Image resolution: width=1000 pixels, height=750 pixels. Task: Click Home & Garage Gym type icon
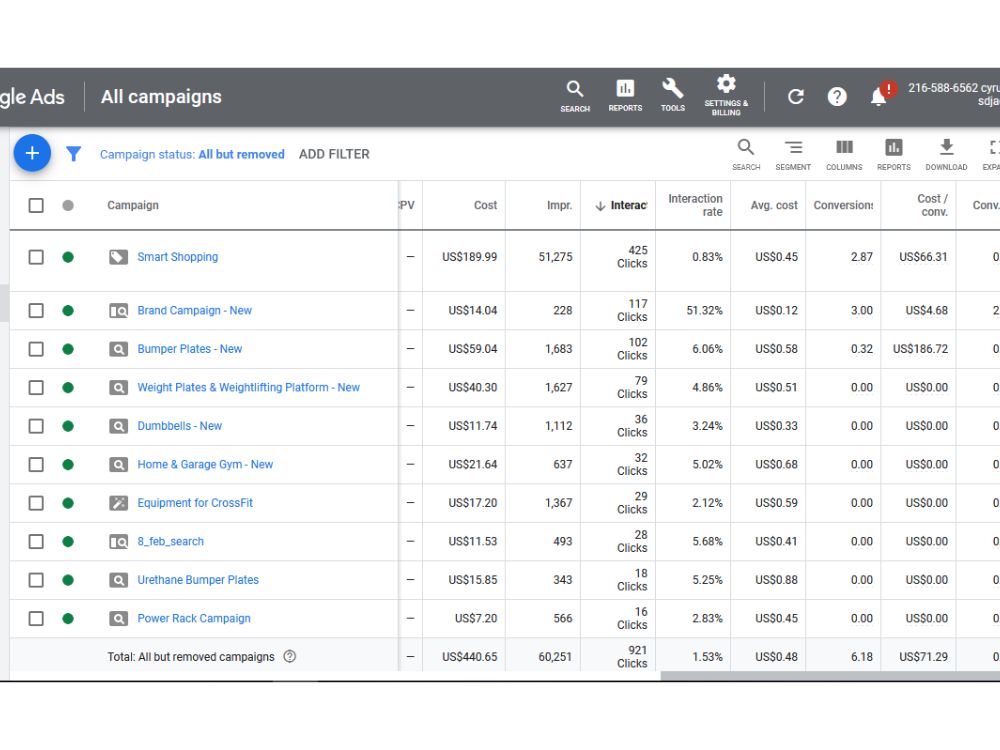118,464
